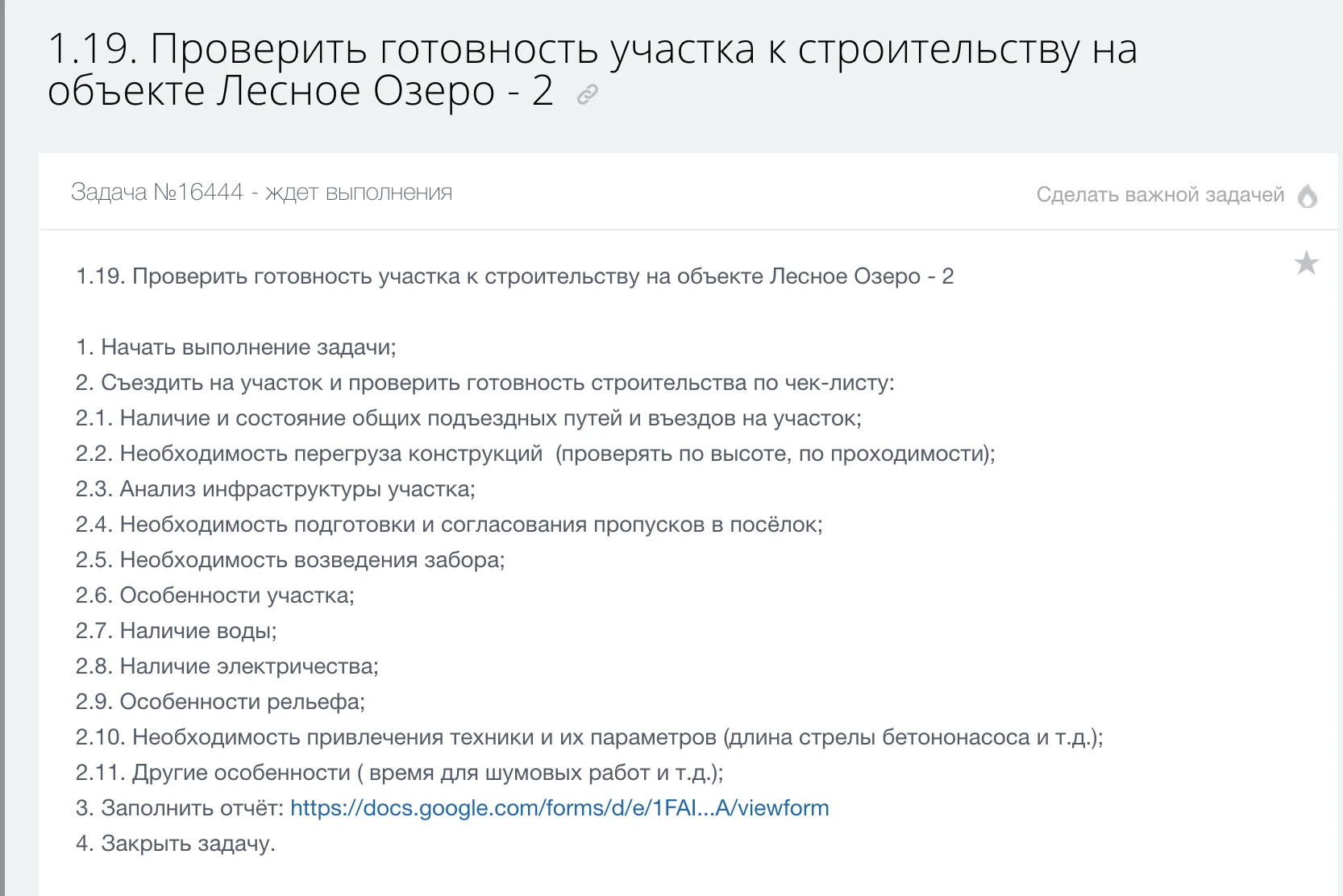Click line '2.3. Анализ инфраструктуры участка;'
Screen dimensions: 1343x896
276,489
